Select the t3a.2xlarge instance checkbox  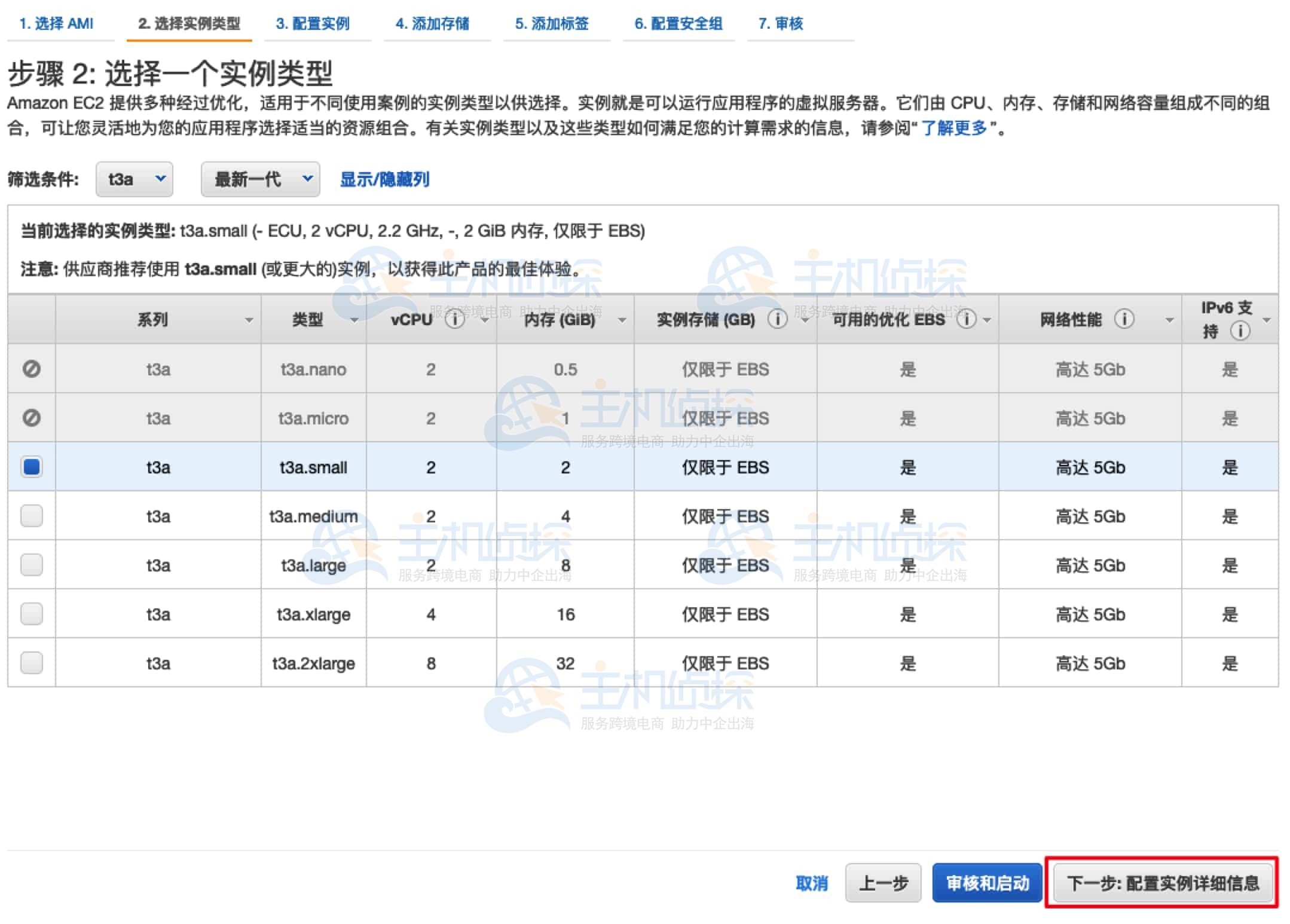tap(32, 662)
